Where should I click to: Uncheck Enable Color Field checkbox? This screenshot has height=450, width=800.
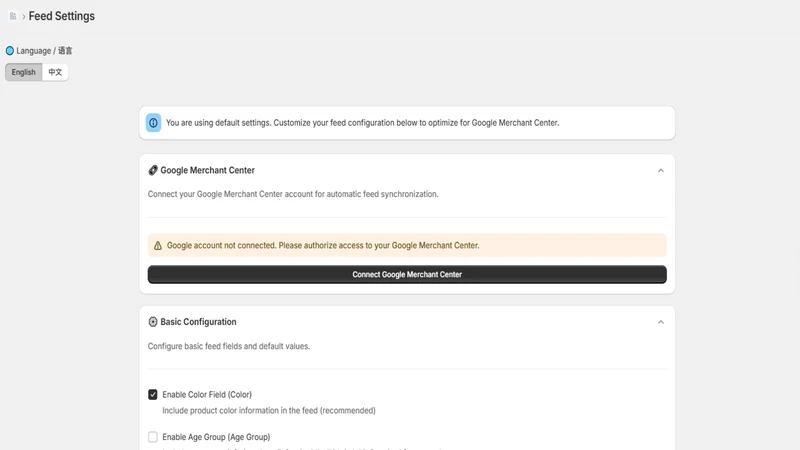click(x=153, y=394)
